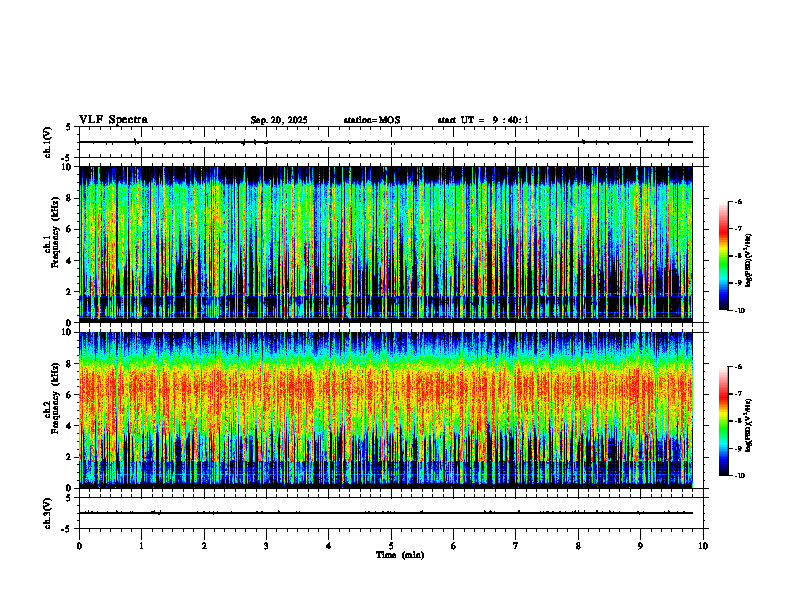Image resolution: width=792 pixels, height=612 pixels.
Task: Click the "-6" tick on the ch.1 colorbar
Action: click(739, 202)
